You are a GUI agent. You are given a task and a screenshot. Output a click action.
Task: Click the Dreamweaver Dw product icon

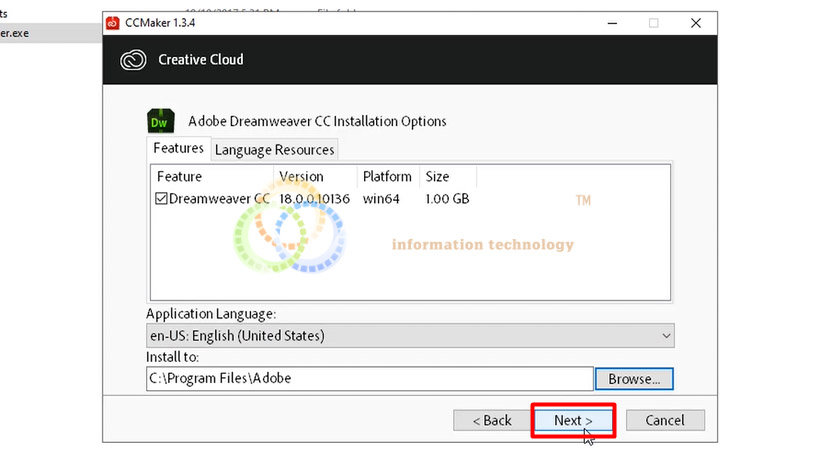click(x=161, y=121)
